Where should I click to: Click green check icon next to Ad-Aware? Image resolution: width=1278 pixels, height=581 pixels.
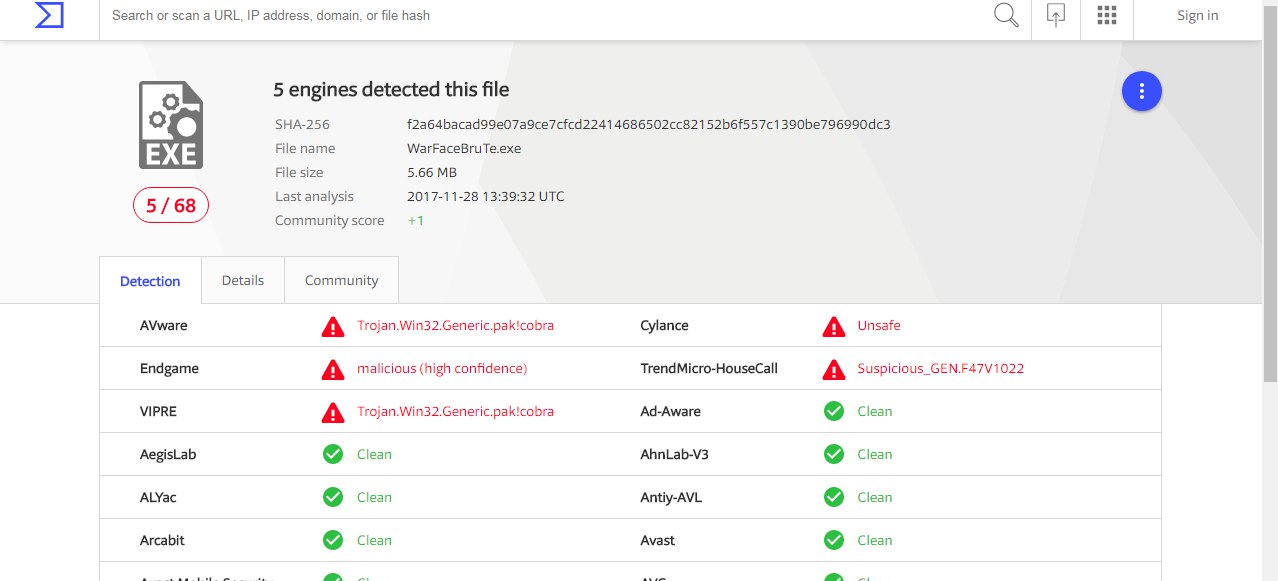point(833,411)
